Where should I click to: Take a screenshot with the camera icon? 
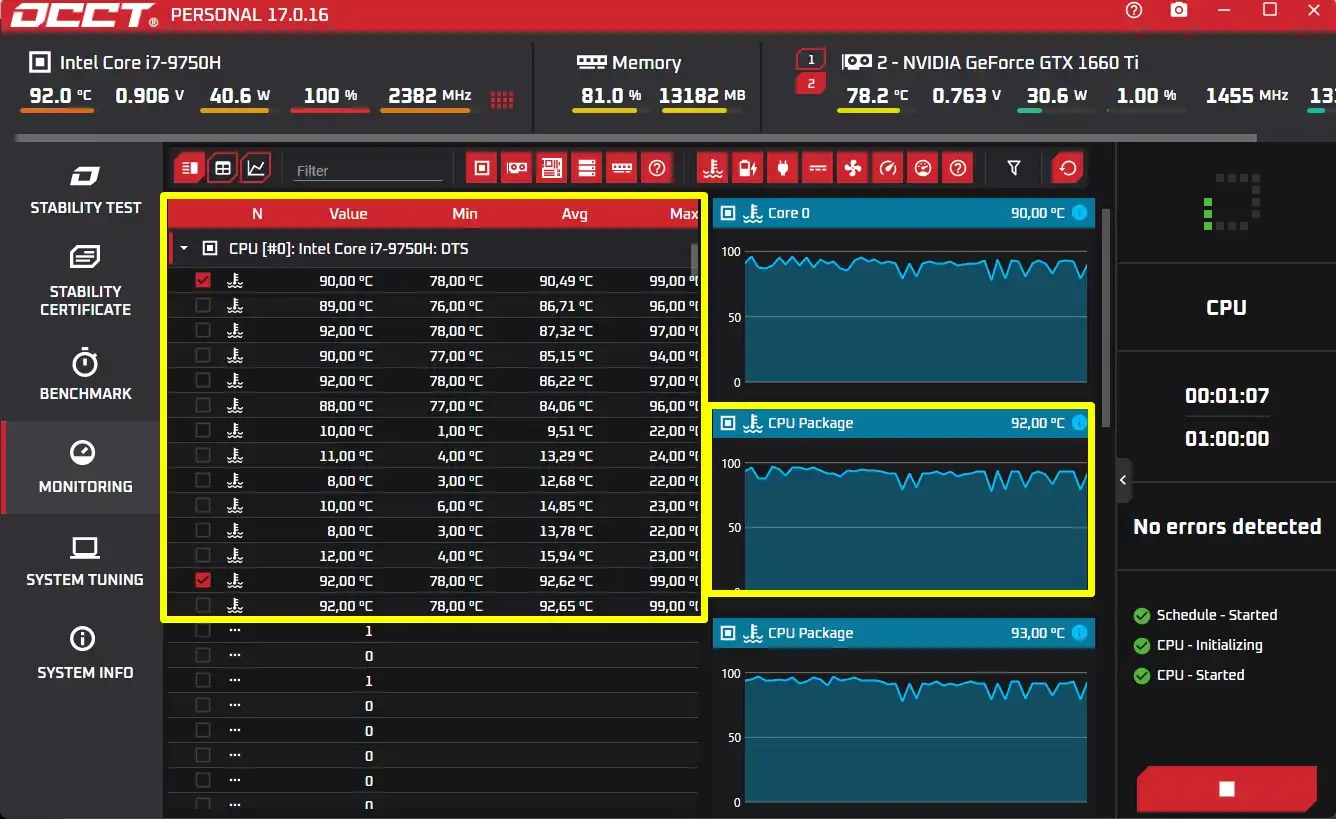pos(1180,10)
